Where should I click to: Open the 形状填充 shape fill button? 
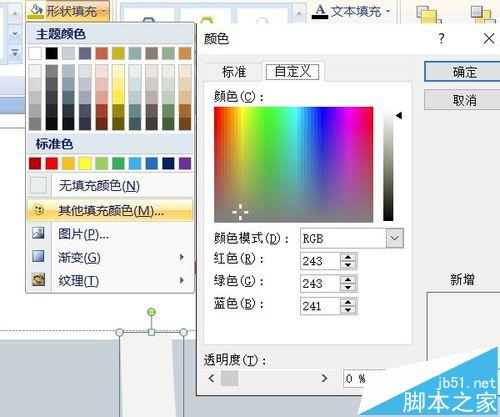click(68, 11)
